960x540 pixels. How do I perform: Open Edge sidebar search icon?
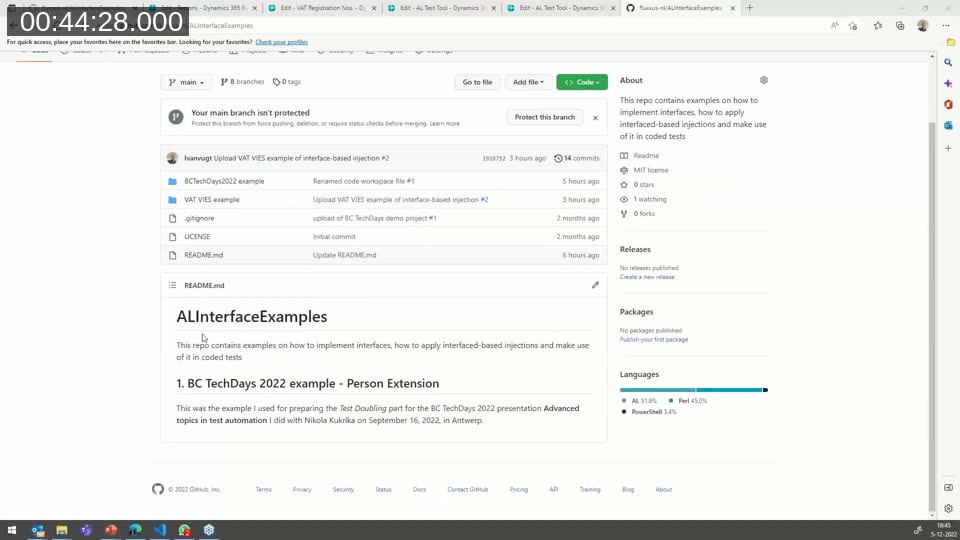click(948, 62)
